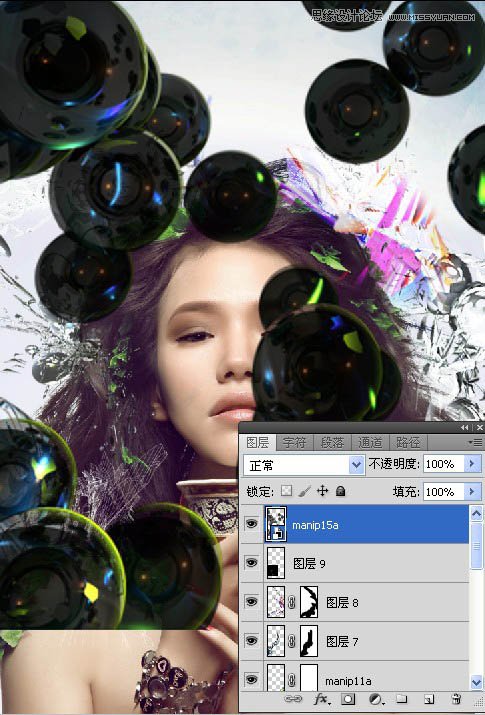485x715 pixels.
Task: Create a new layer with the page icon
Action: pyautogui.click(x=428, y=699)
